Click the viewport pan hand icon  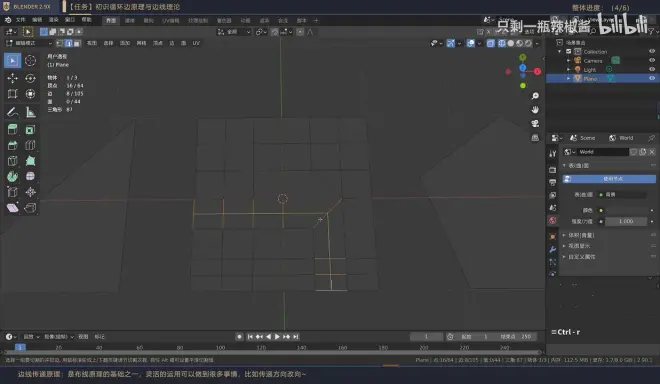point(535,110)
